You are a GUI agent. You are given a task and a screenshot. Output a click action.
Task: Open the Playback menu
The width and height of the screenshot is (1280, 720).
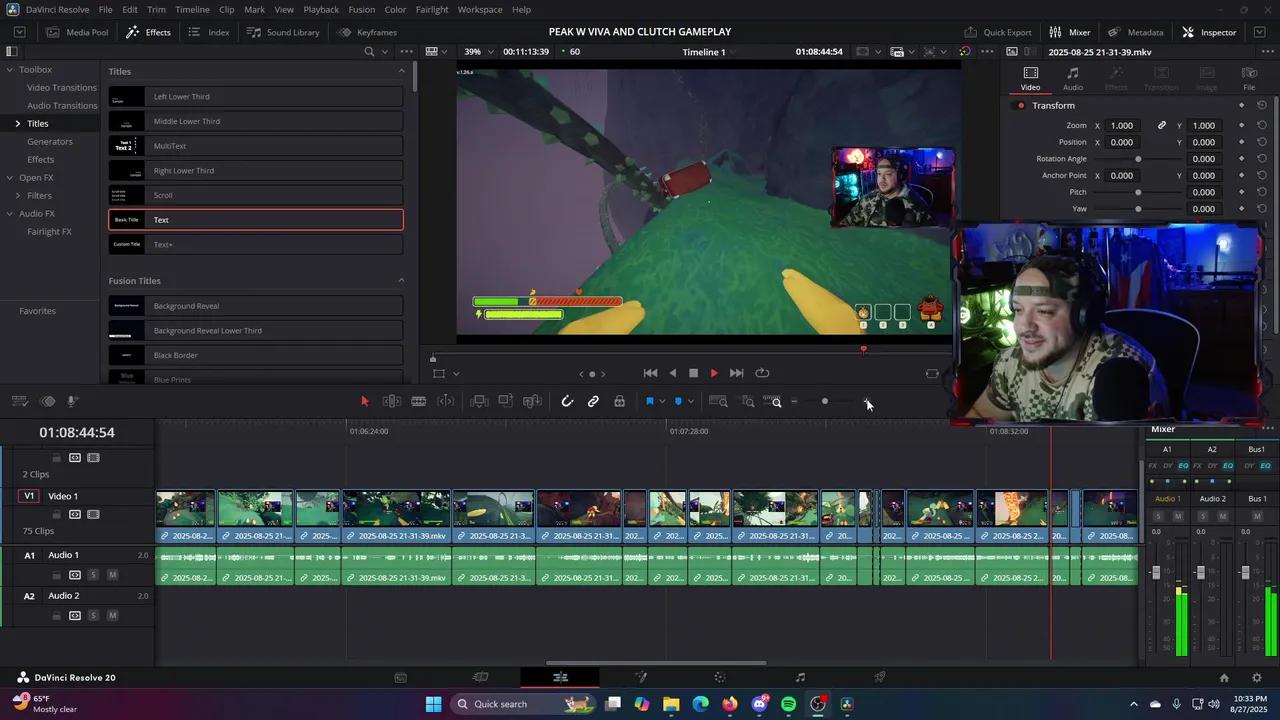[x=321, y=9]
